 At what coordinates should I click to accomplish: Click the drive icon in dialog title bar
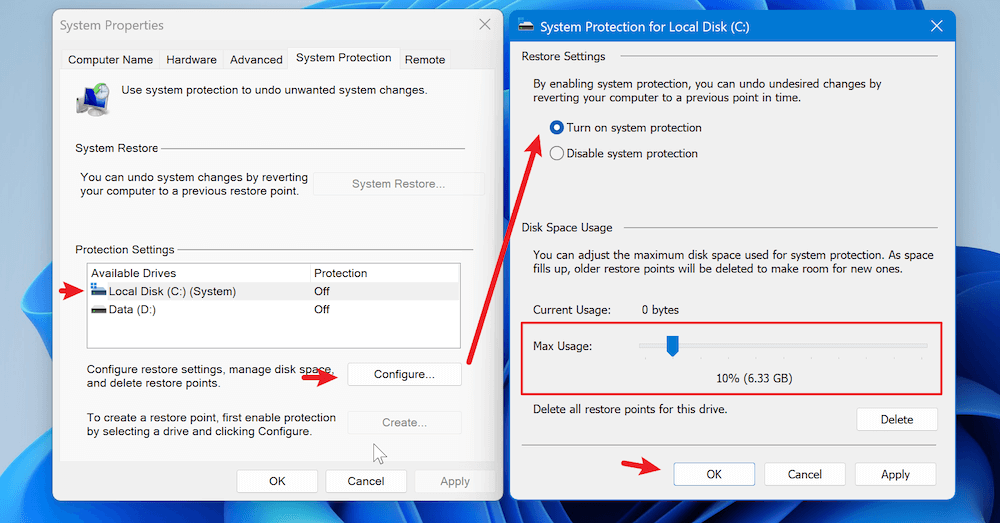(526, 26)
